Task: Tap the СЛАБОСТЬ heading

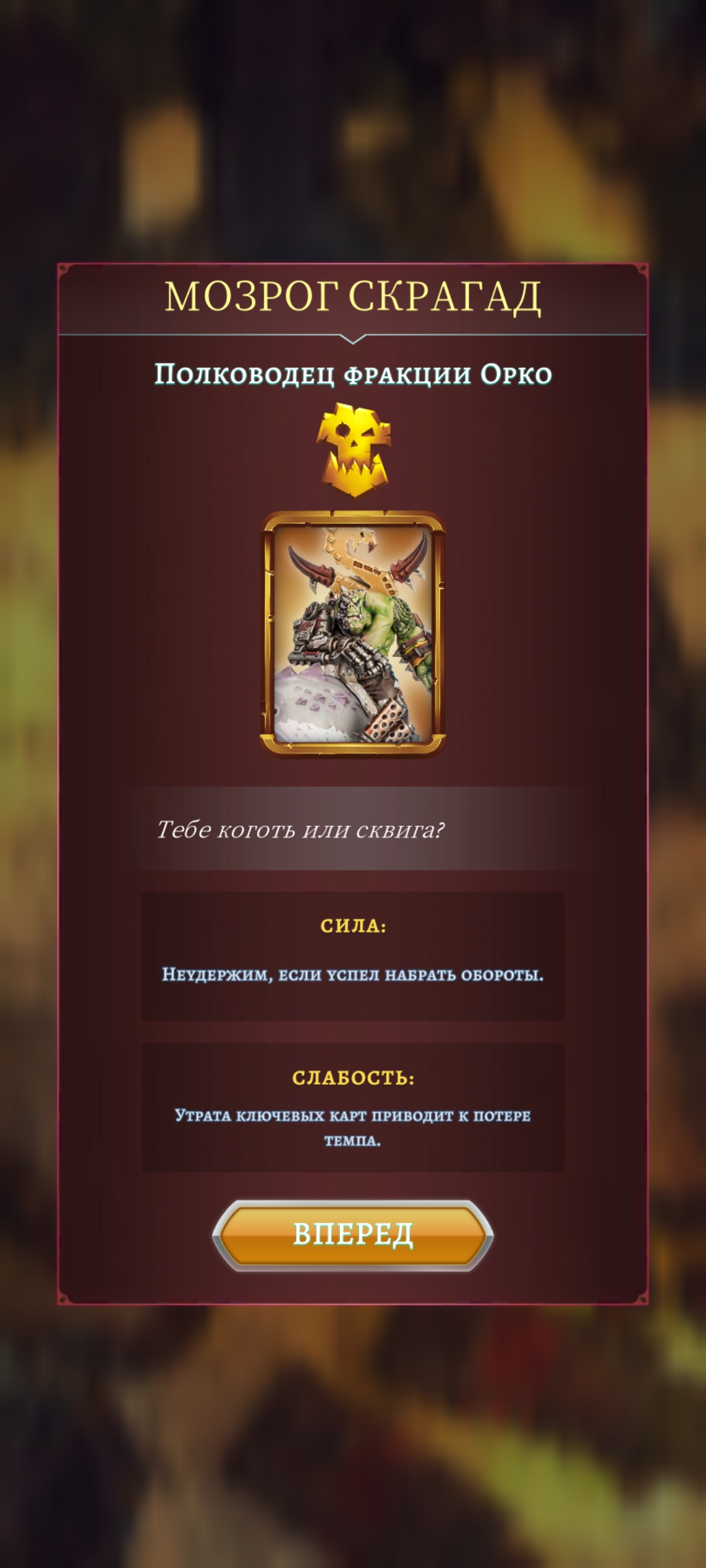Action: pos(353,1077)
